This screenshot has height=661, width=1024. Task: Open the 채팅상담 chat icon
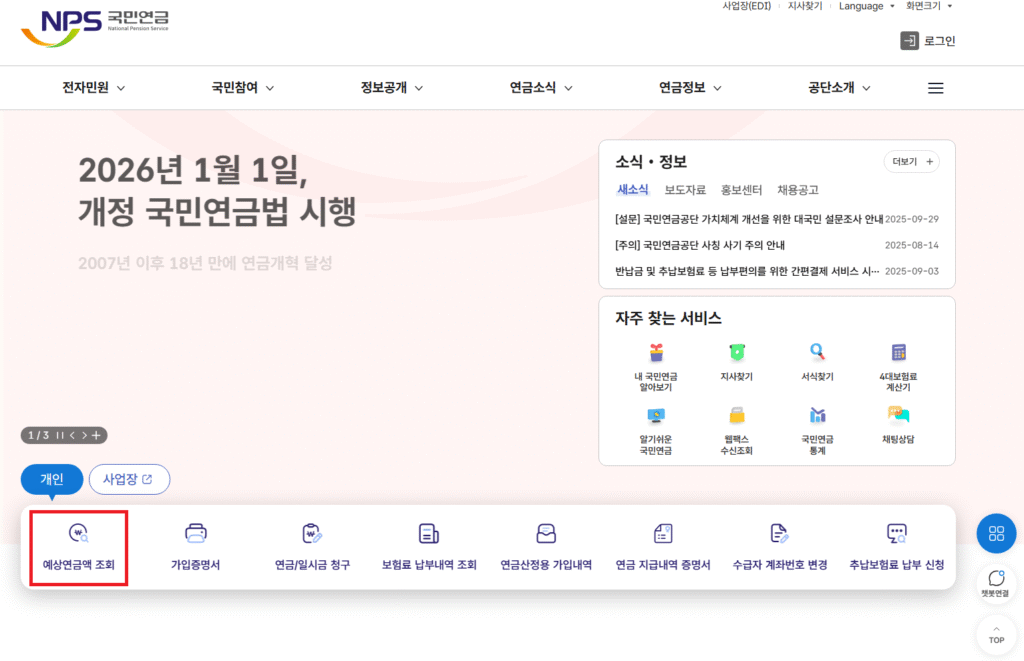tap(898, 415)
